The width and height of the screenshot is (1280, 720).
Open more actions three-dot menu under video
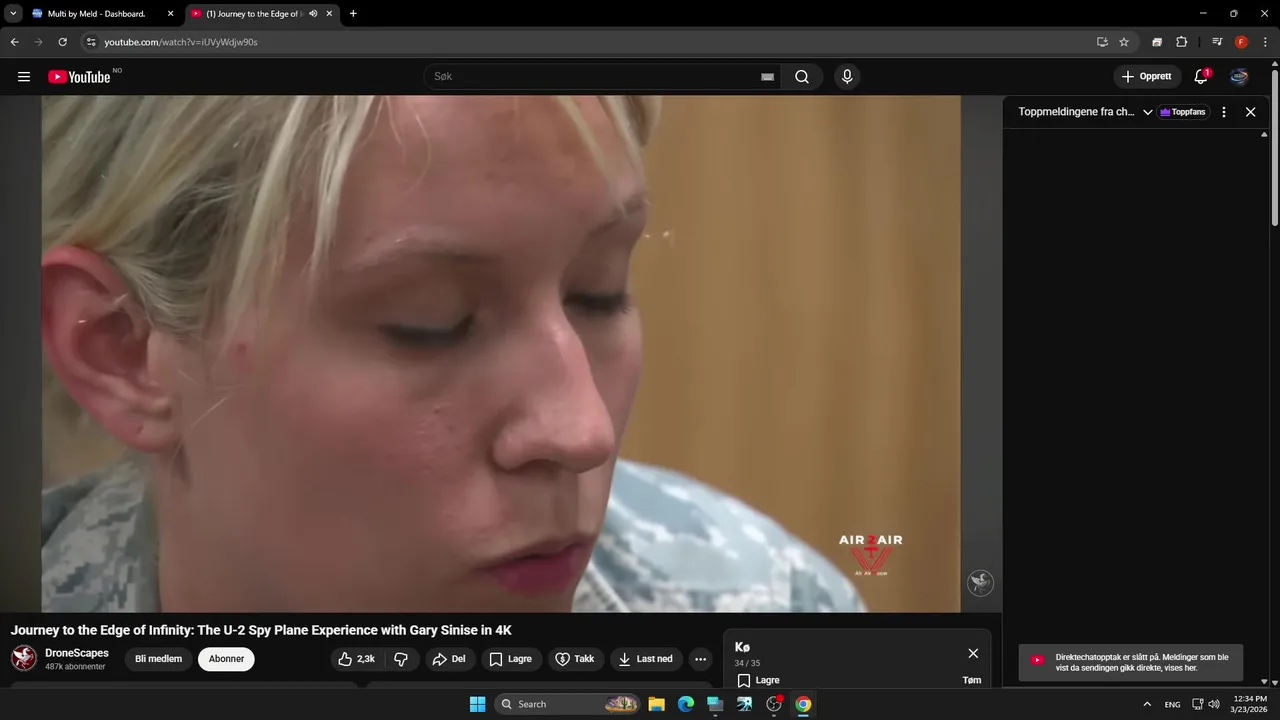pos(700,659)
